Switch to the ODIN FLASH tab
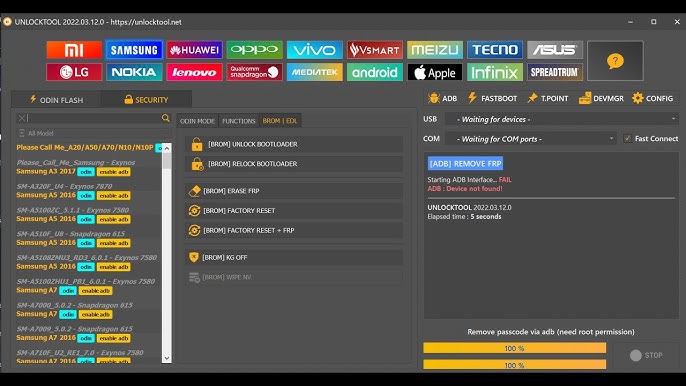This screenshot has width=686, height=386. (56, 100)
